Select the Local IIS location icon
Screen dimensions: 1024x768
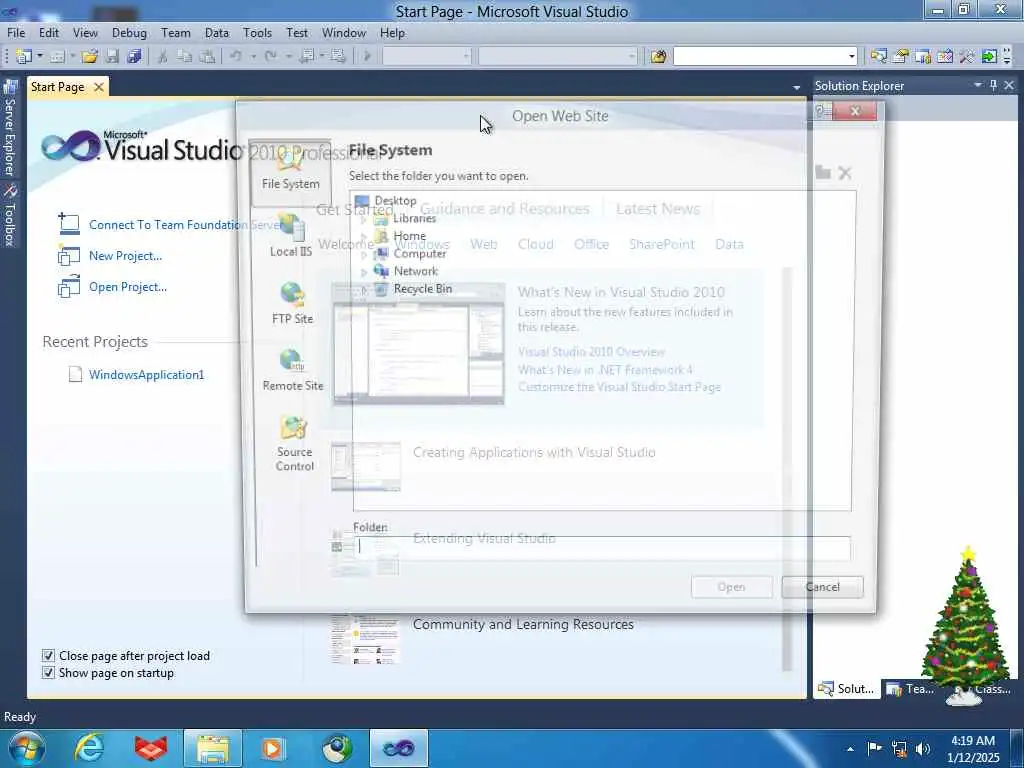tap(291, 236)
